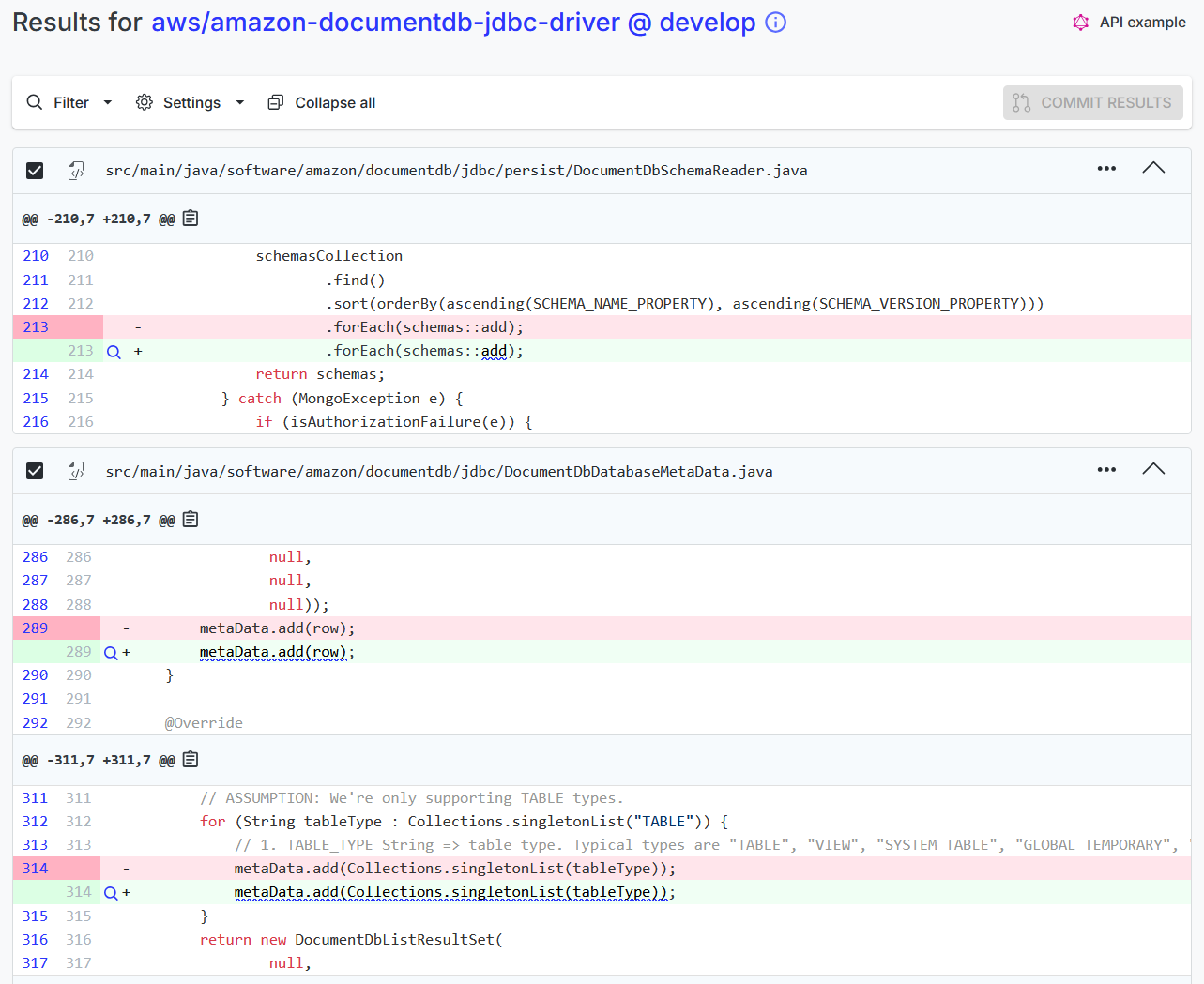Click the 'return schemas;' line
Image resolution: width=1204 pixels, height=984 pixels.
click(x=320, y=374)
